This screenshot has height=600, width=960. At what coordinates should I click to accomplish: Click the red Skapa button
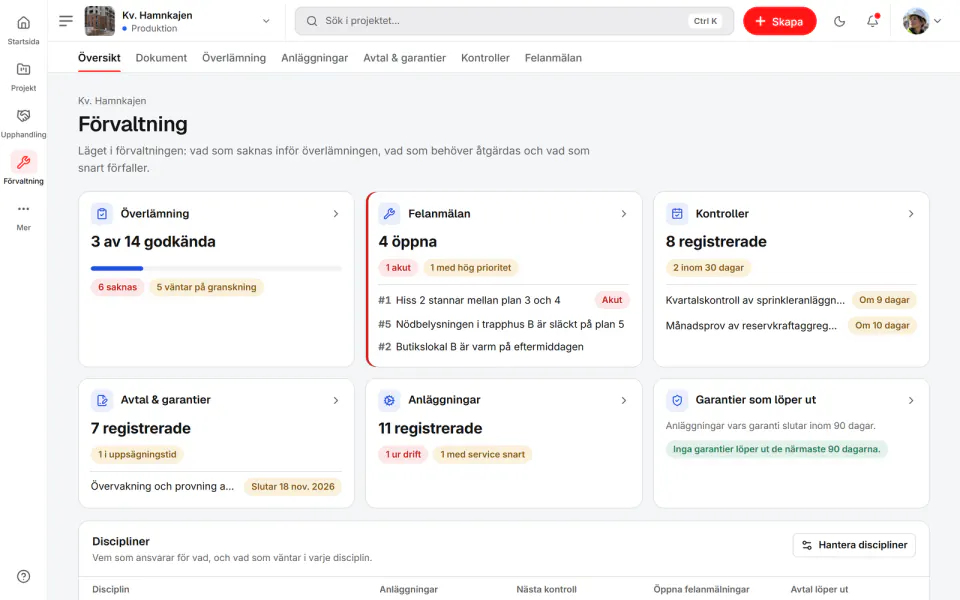(x=779, y=21)
